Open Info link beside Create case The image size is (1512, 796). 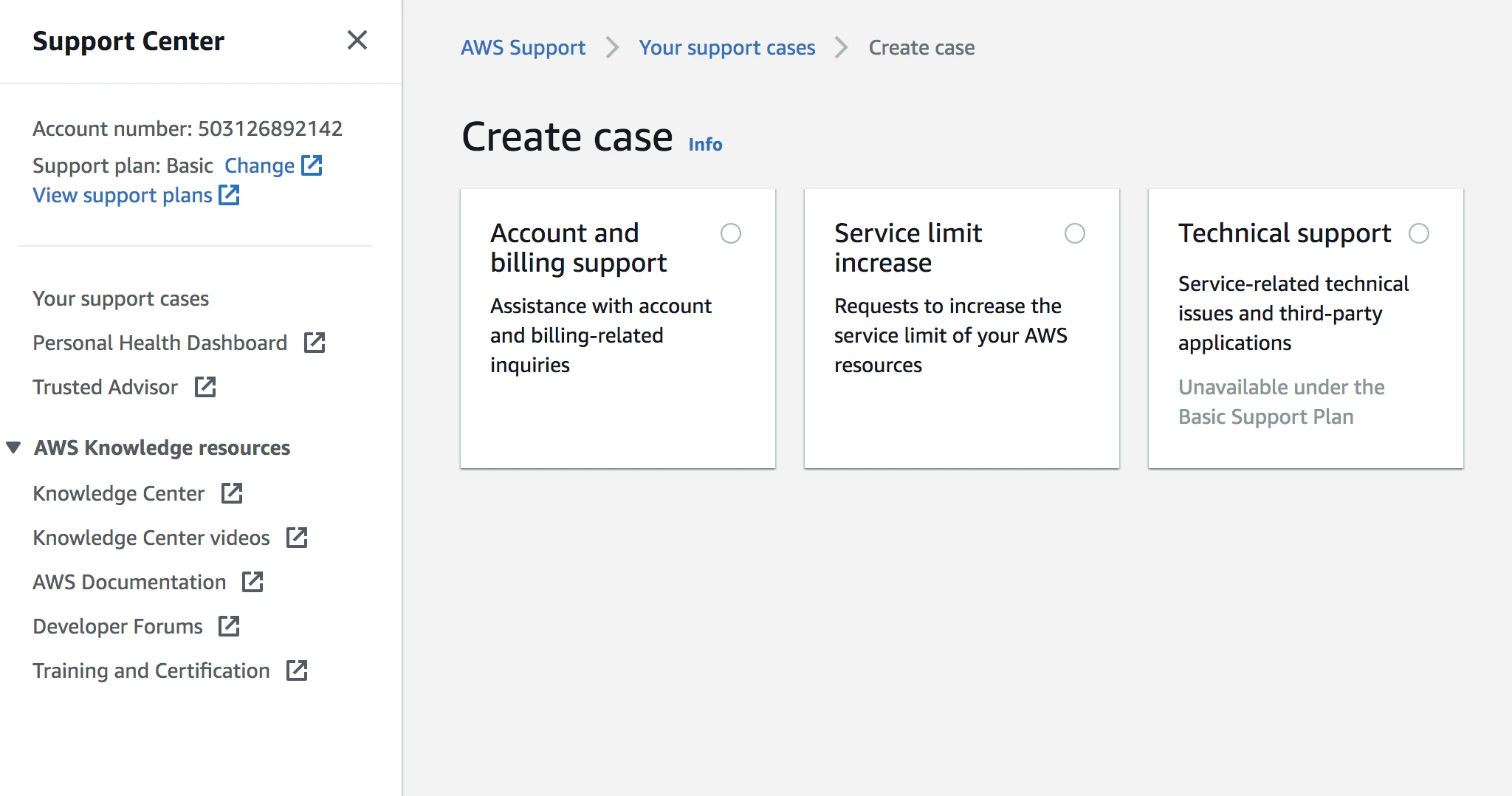click(x=705, y=145)
